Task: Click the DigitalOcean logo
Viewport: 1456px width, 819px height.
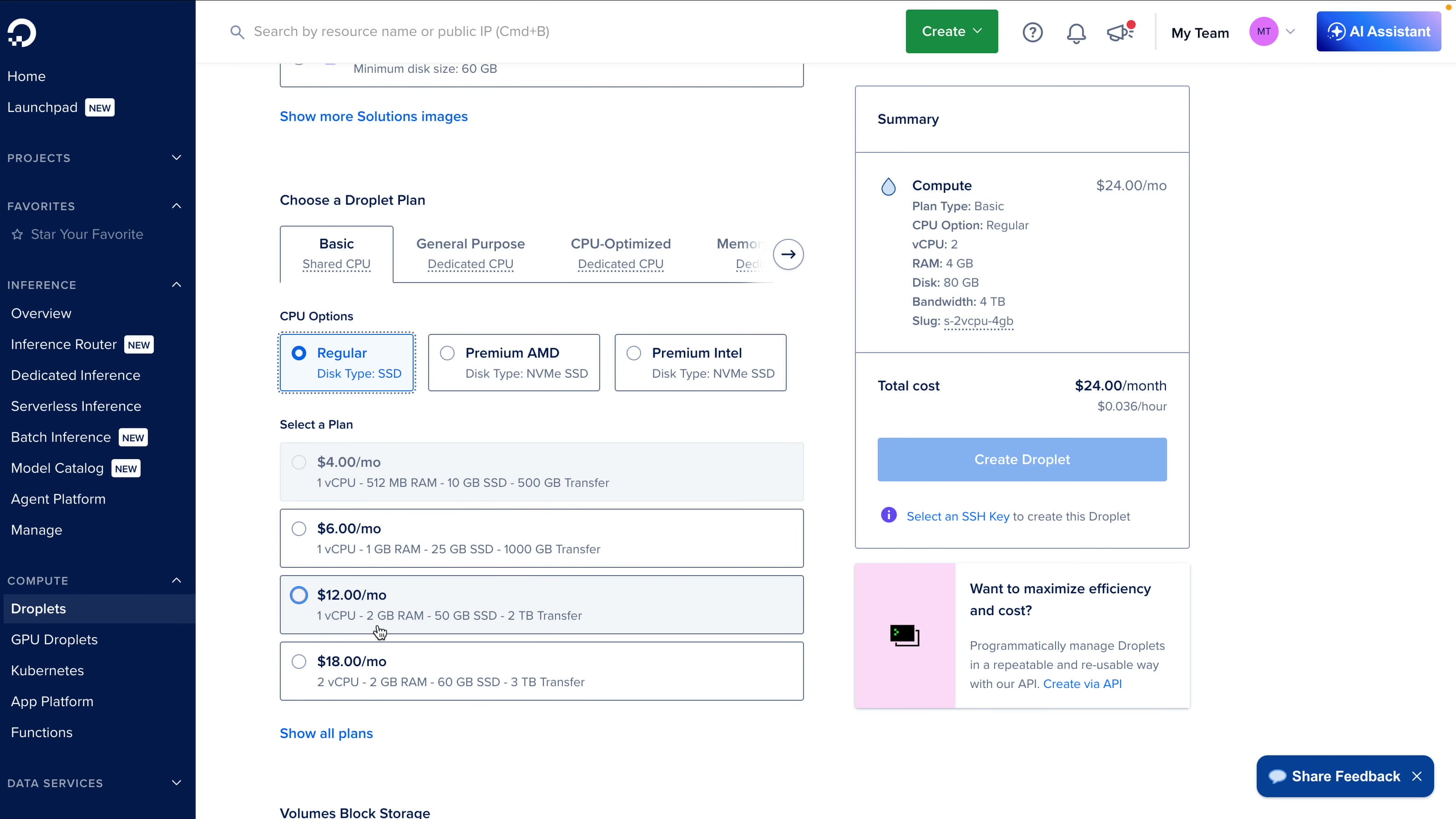Action: point(22,33)
